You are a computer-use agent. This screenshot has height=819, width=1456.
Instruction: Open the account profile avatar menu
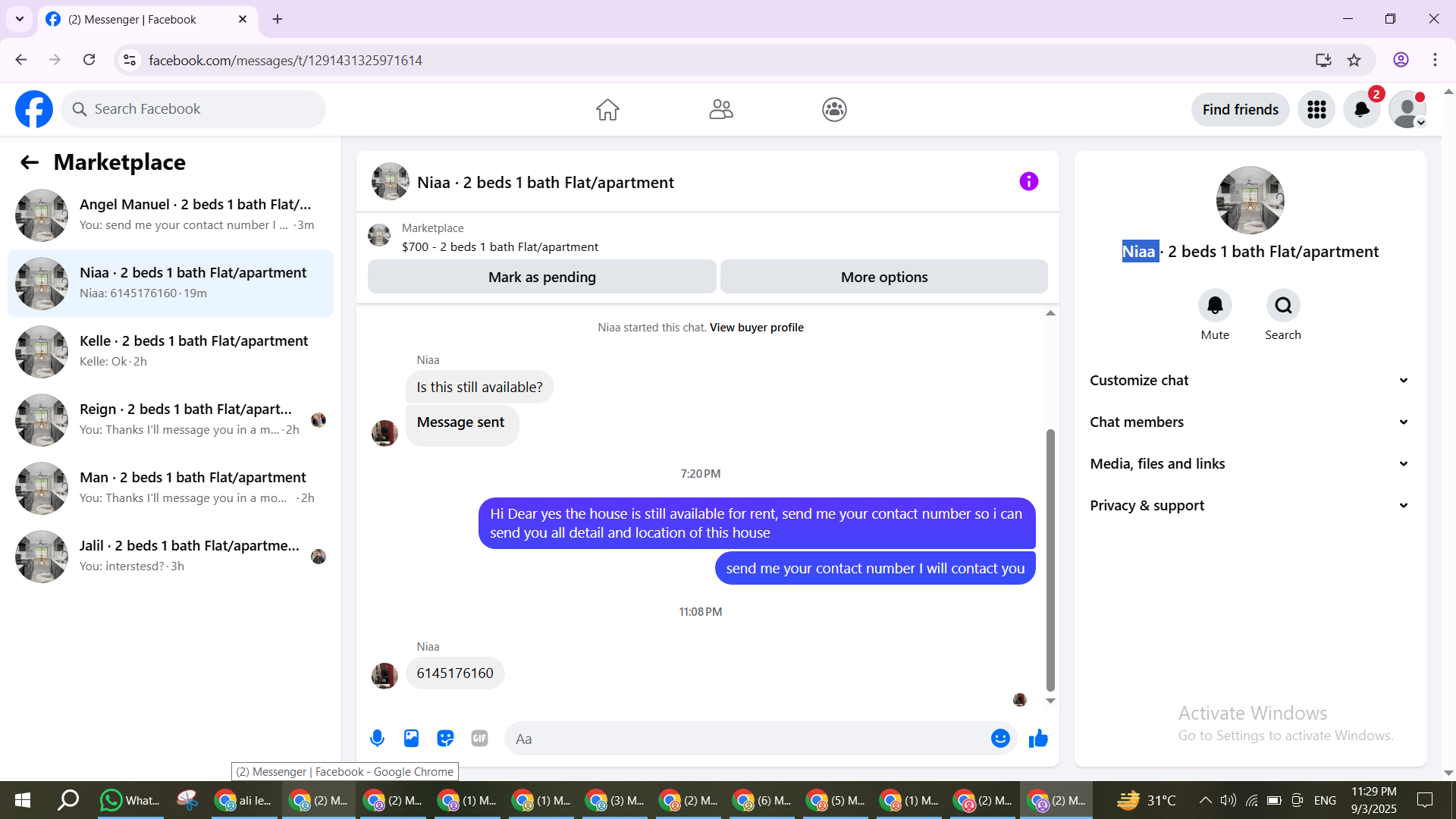point(1407,110)
